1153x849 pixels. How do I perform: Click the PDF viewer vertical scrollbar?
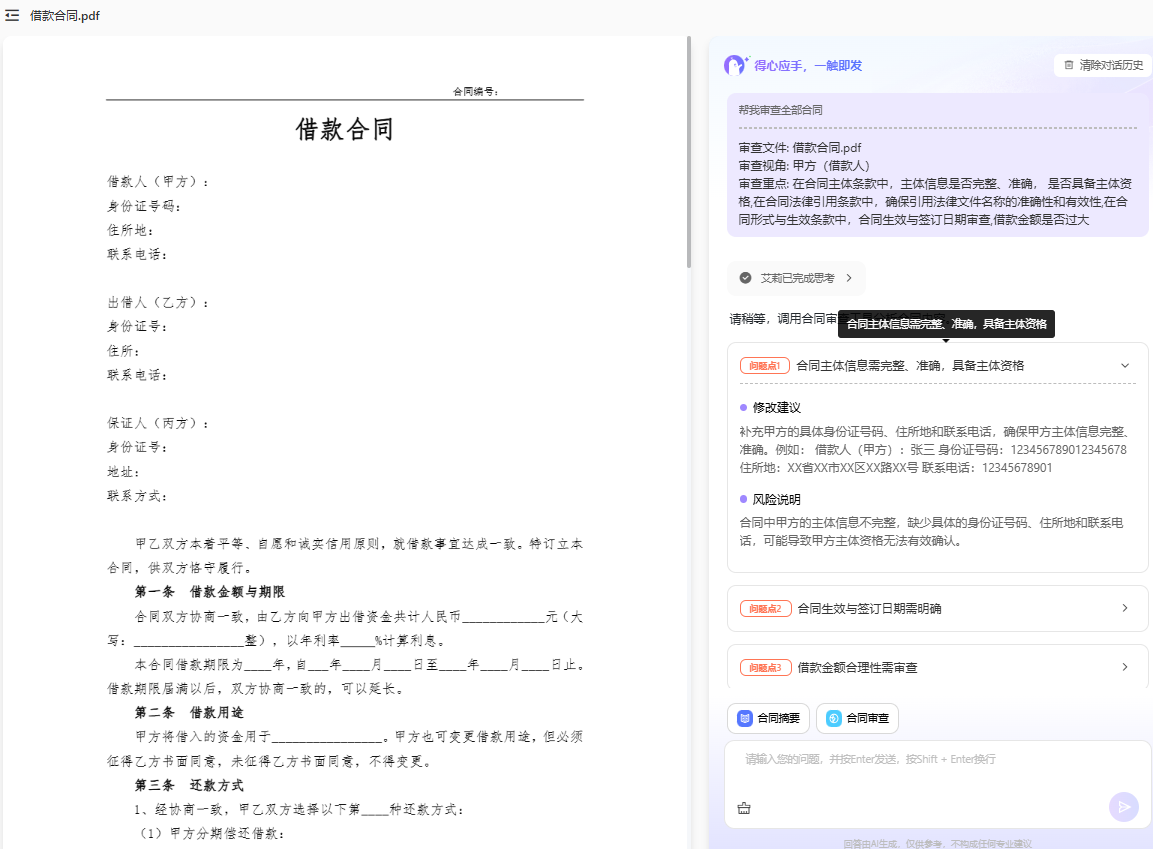pos(689,152)
